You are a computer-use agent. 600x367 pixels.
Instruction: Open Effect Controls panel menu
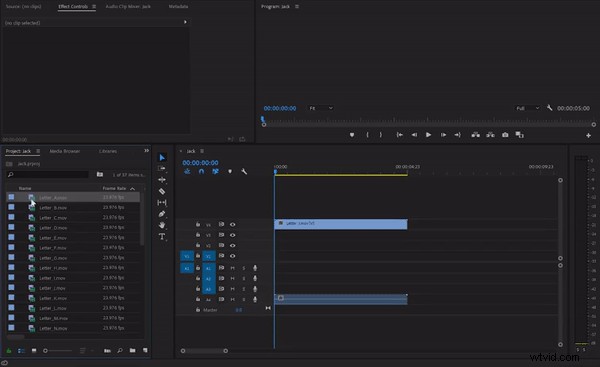coord(94,7)
